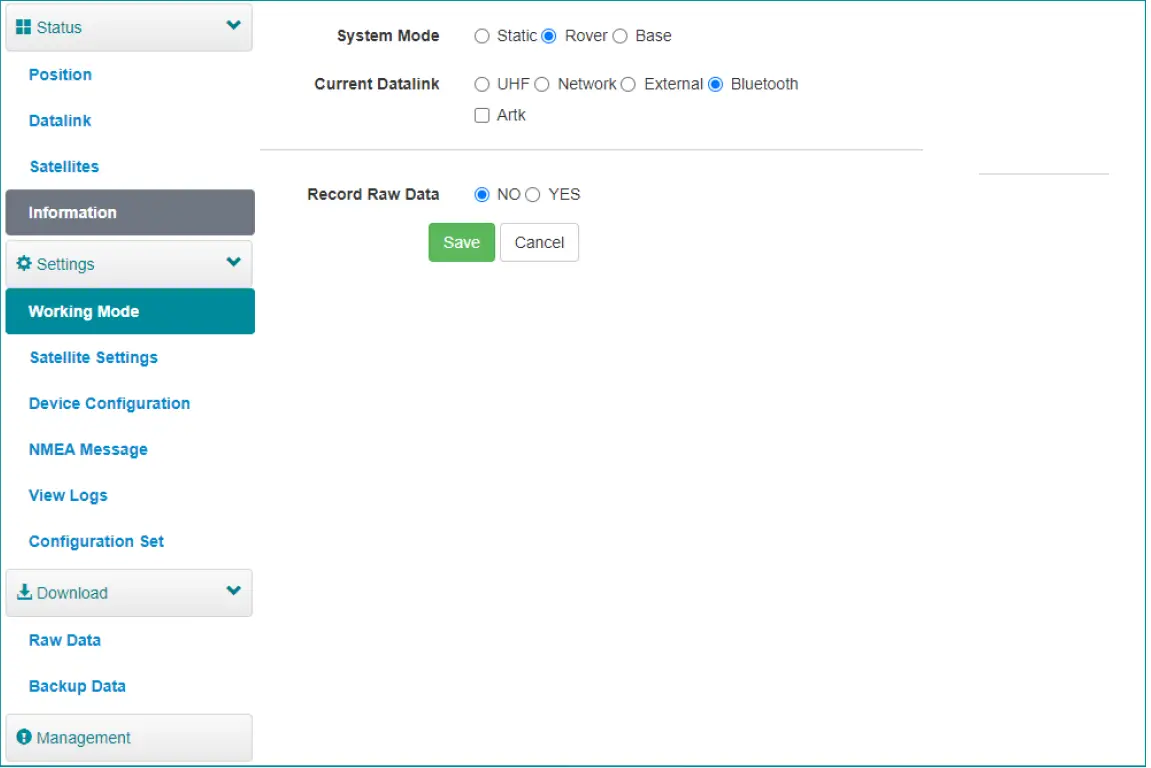Go to Device Configuration
Viewport: 1151px width, 768px height.
click(109, 404)
